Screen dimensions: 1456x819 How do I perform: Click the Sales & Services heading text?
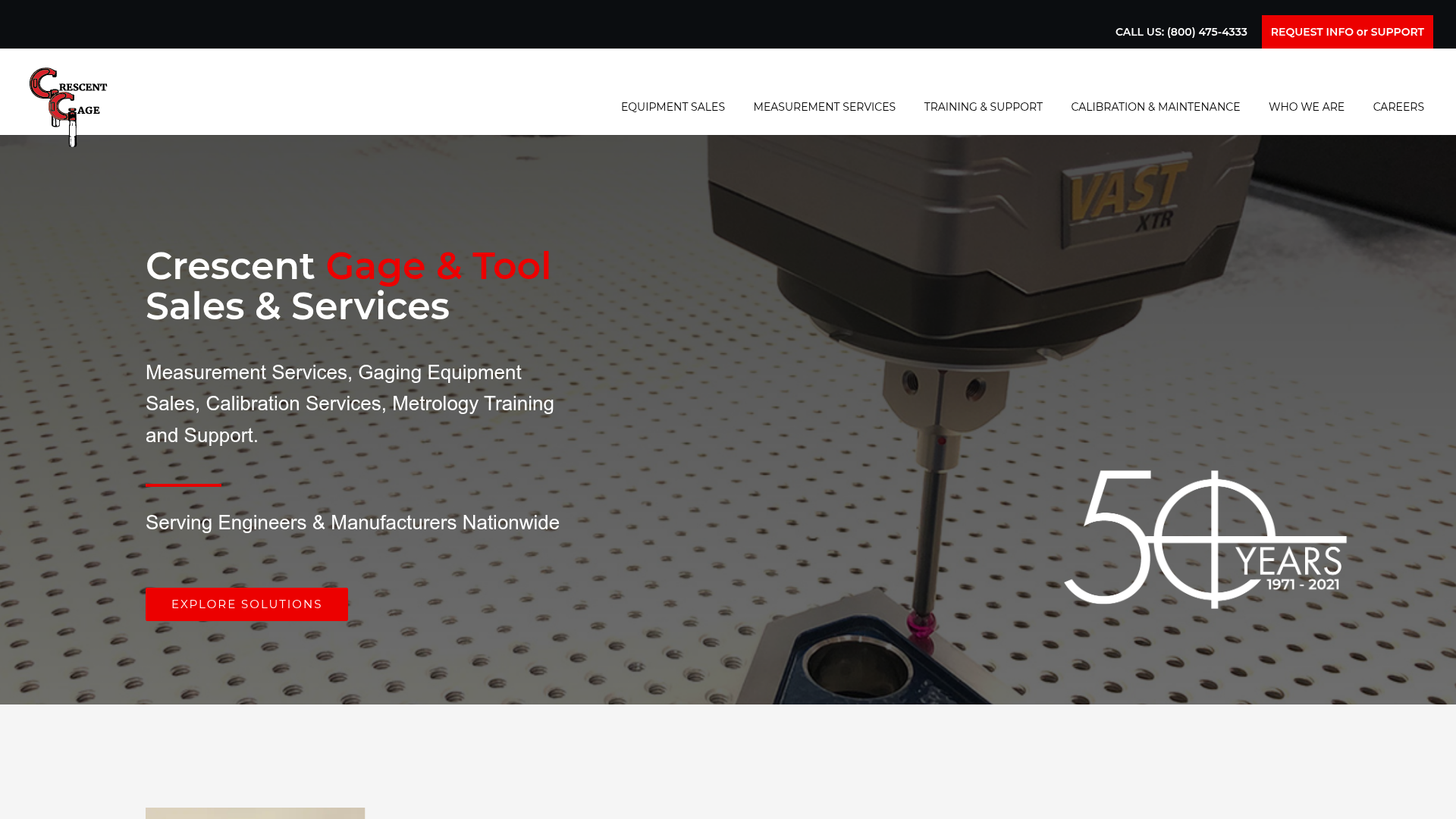(297, 306)
